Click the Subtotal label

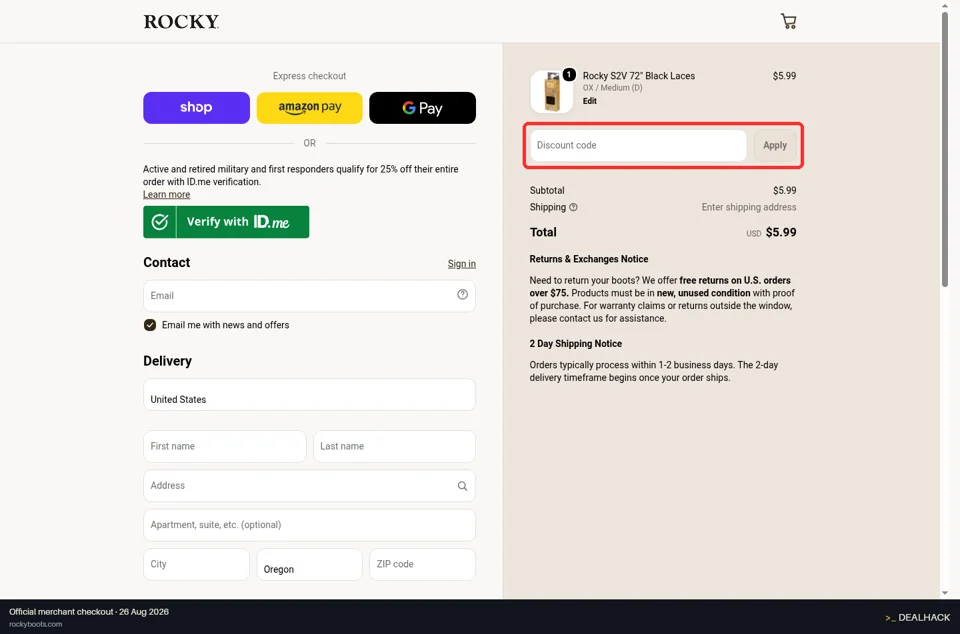click(547, 190)
